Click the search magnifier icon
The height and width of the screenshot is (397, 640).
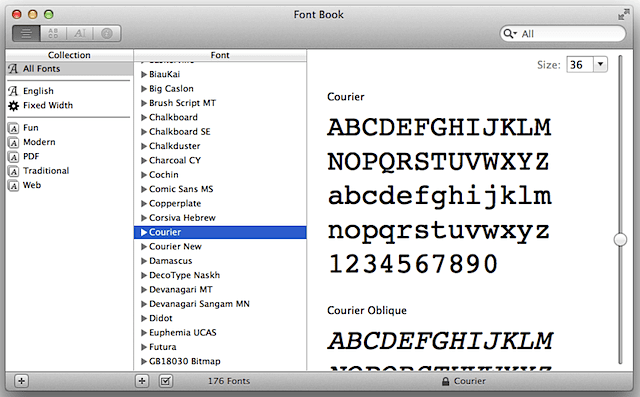tap(509, 33)
